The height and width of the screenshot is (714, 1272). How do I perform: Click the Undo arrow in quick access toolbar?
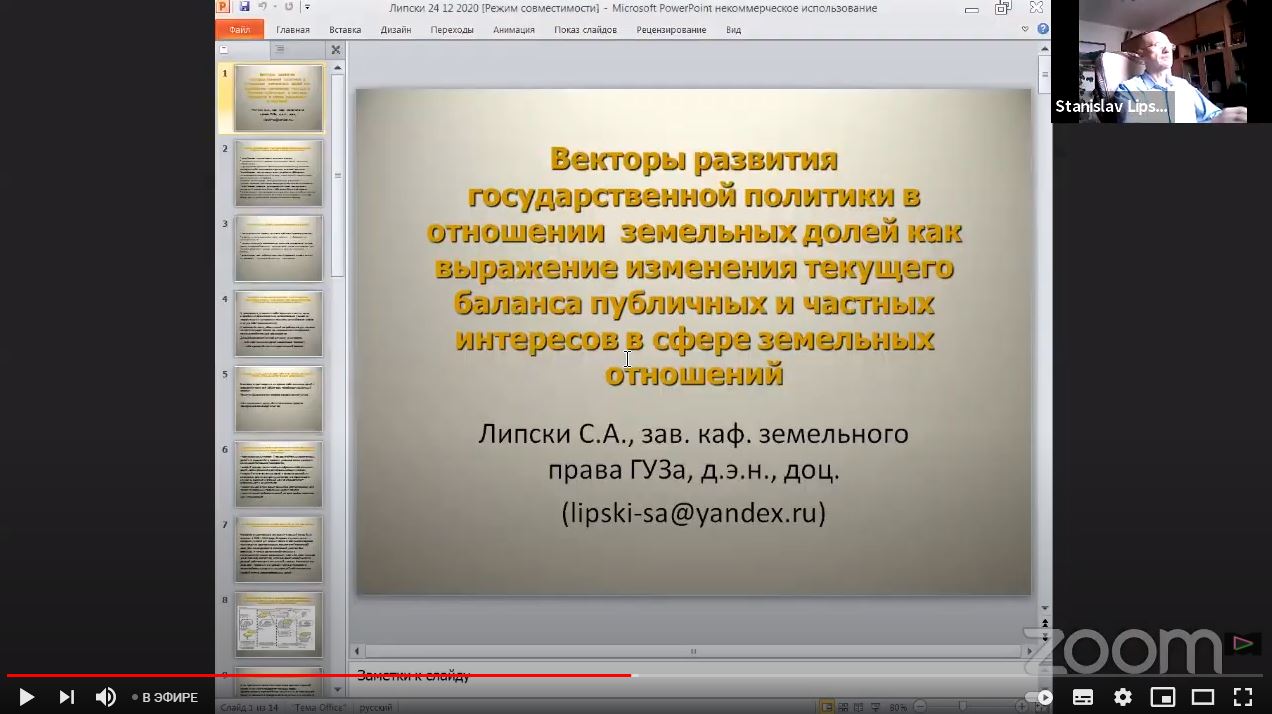(261, 7)
